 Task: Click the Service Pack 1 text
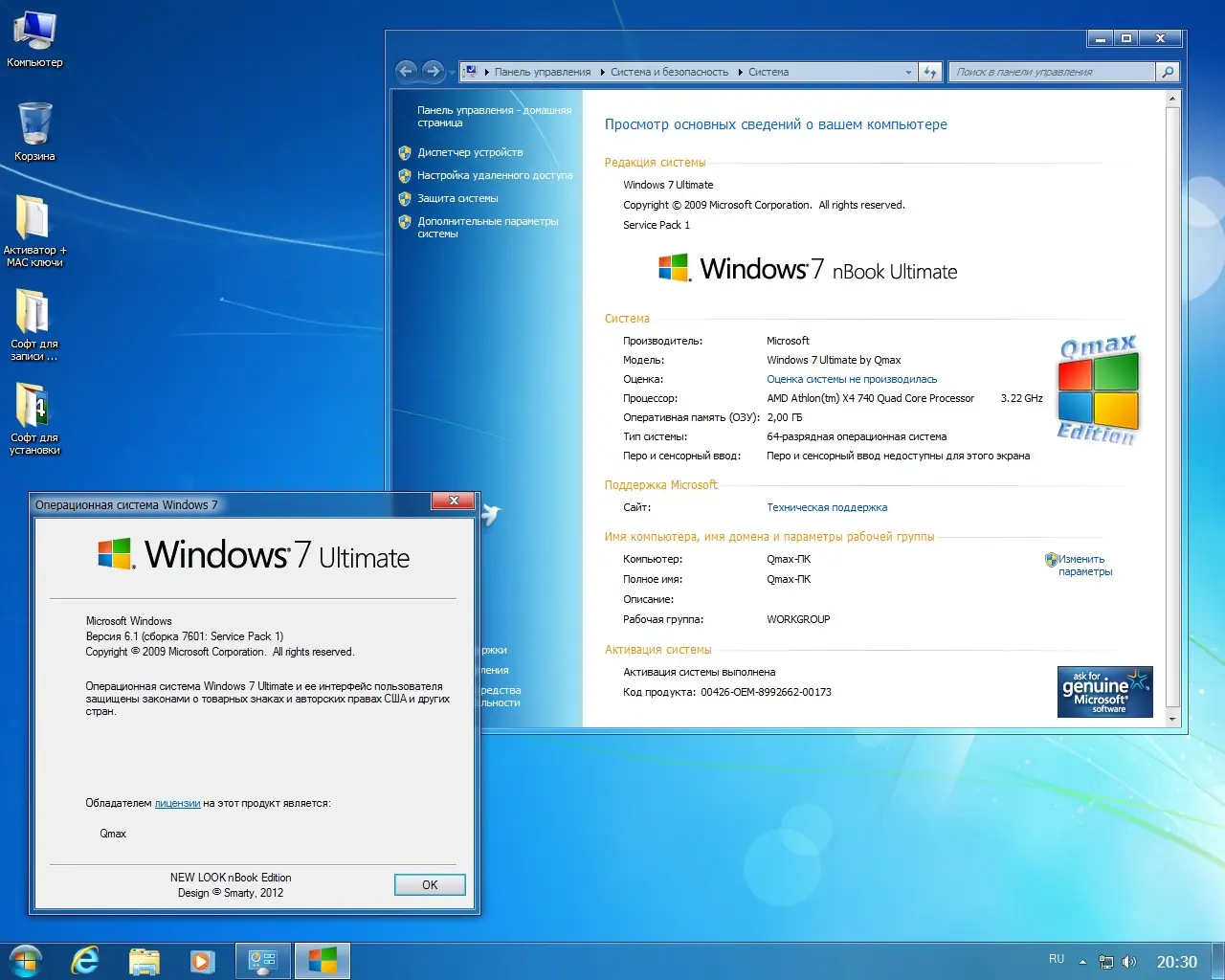pos(657,225)
